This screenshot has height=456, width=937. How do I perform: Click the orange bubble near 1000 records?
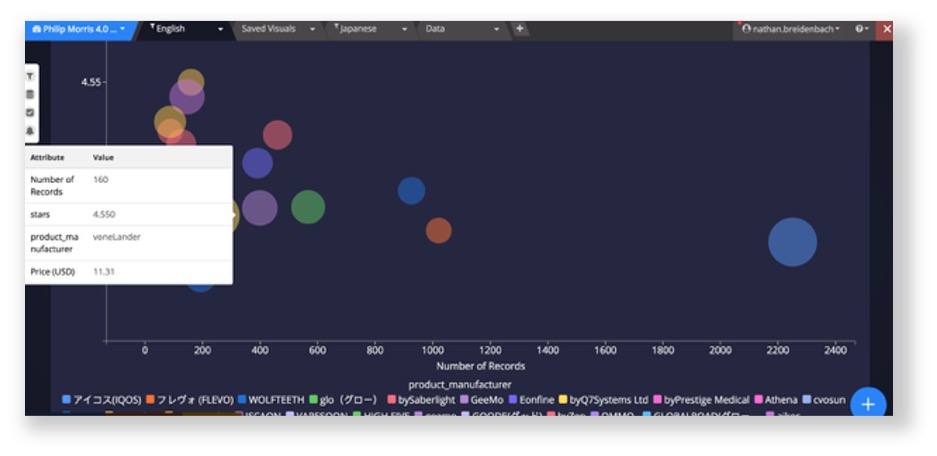[439, 231]
